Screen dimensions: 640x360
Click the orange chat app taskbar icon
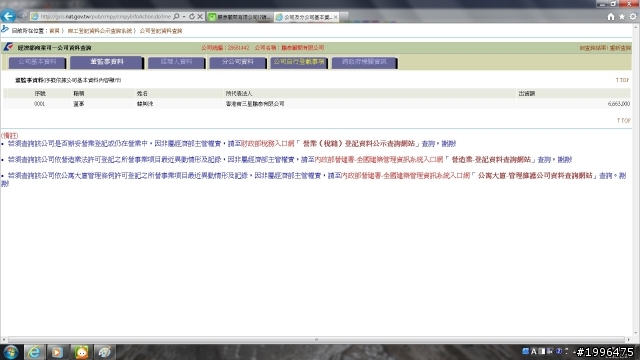(82, 352)
